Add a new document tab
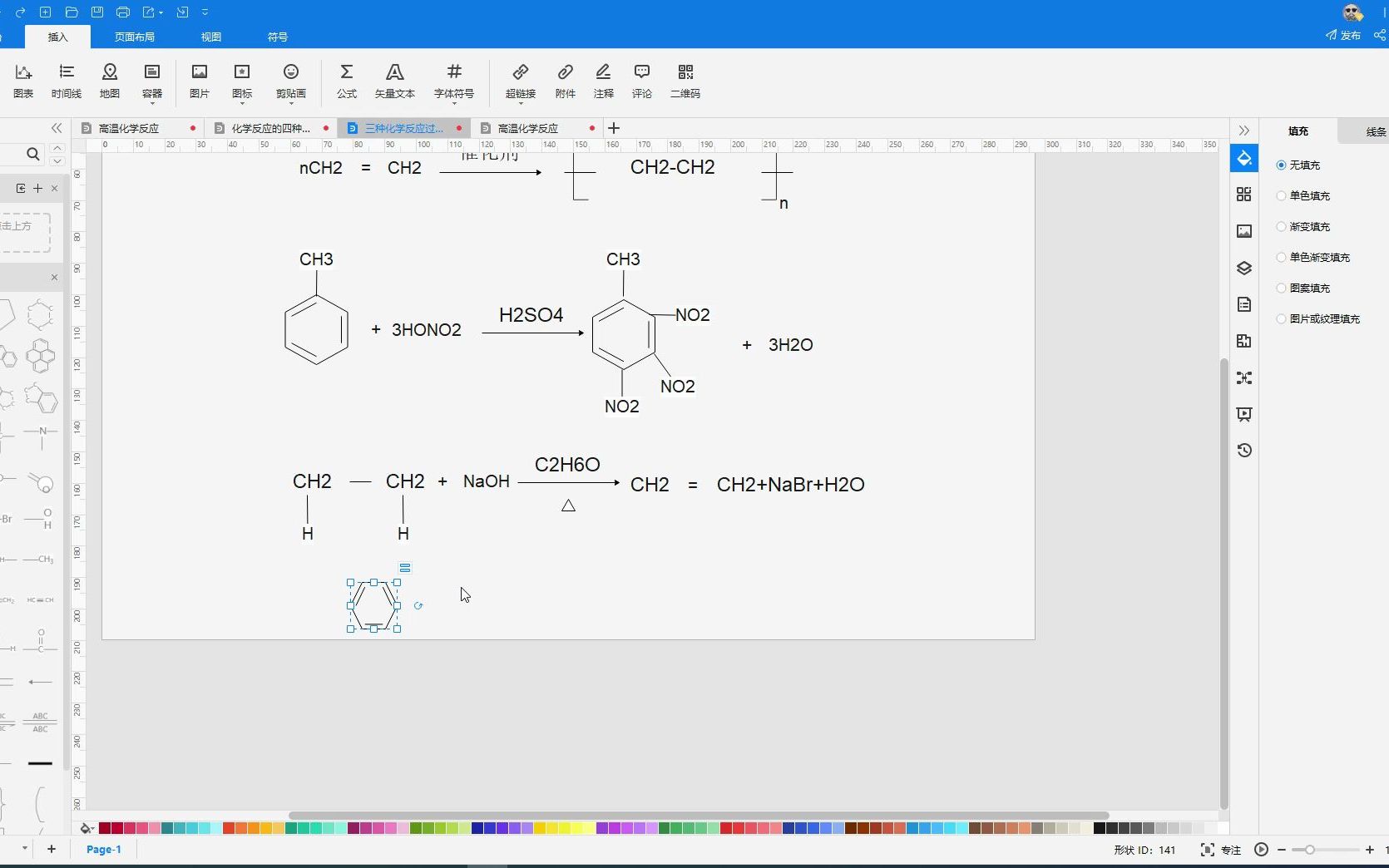Viewport: 1389px width, 868px height. pos(614,128)
